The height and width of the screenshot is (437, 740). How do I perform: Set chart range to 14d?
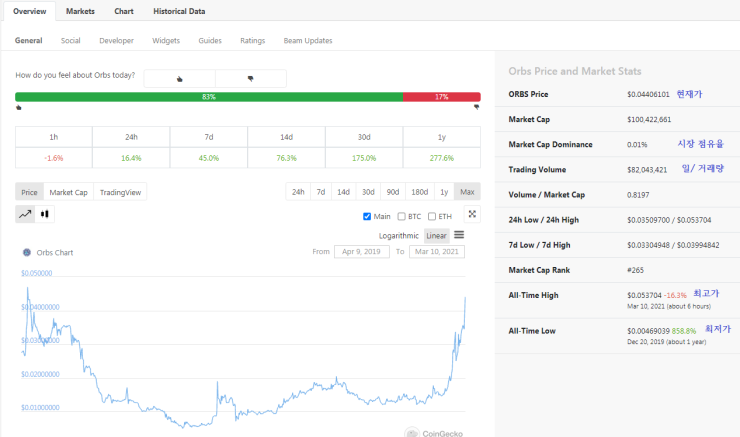(344, 192)
